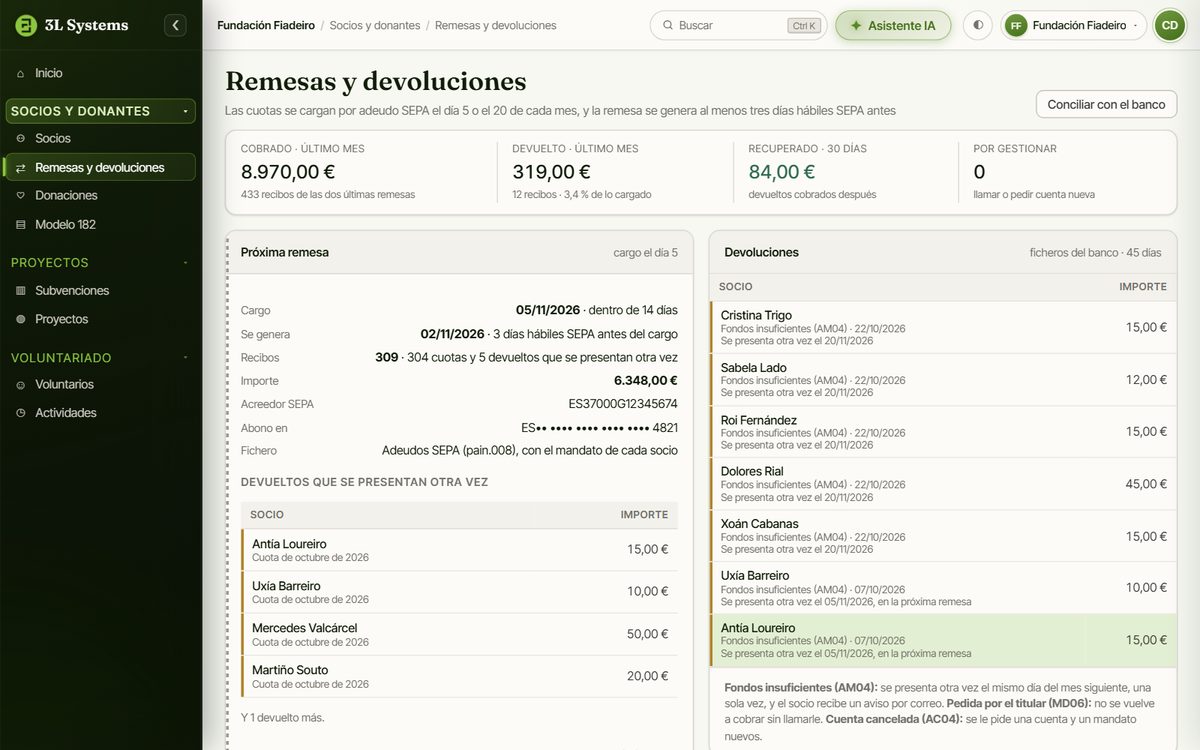
Task: Click the 'ficheros del banco · 45 días' label
Action: click(1095, 253)
